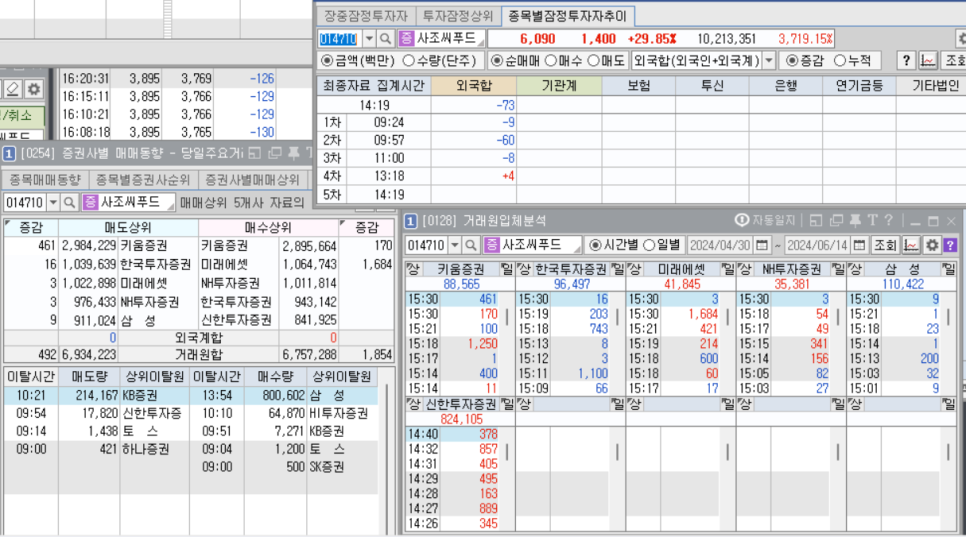The image size is (966, 537).
Task: Click 상 button beside 신한투자증권 header
Action: pos(412,404)
